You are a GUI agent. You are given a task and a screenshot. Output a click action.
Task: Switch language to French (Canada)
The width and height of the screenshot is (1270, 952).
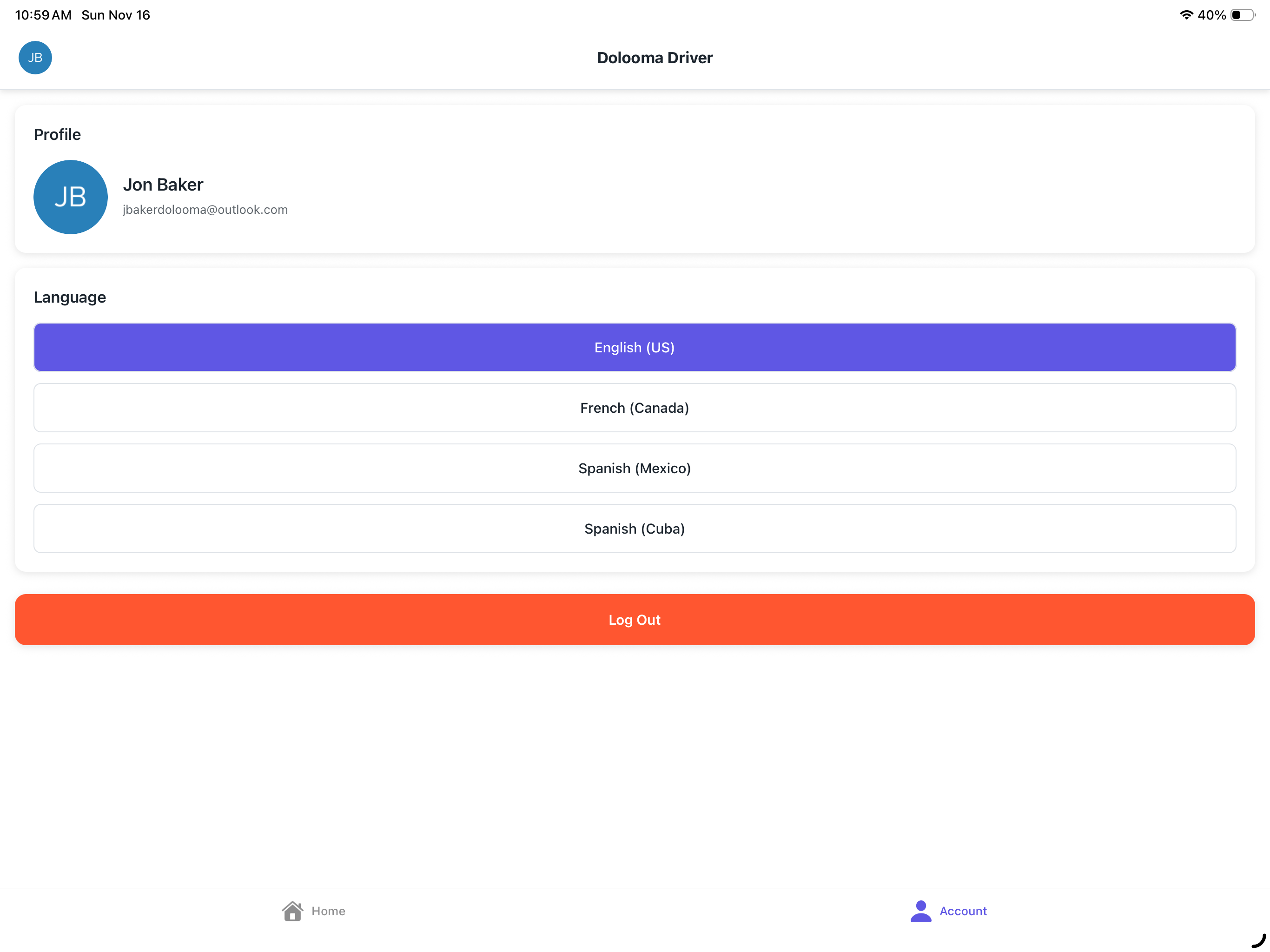[x=635, y=408]
